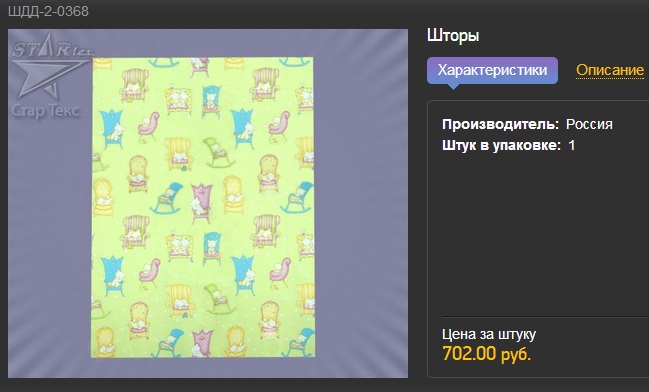Click the pack quantity value 1
Screen dimensions: 649x392
[572, 146]
